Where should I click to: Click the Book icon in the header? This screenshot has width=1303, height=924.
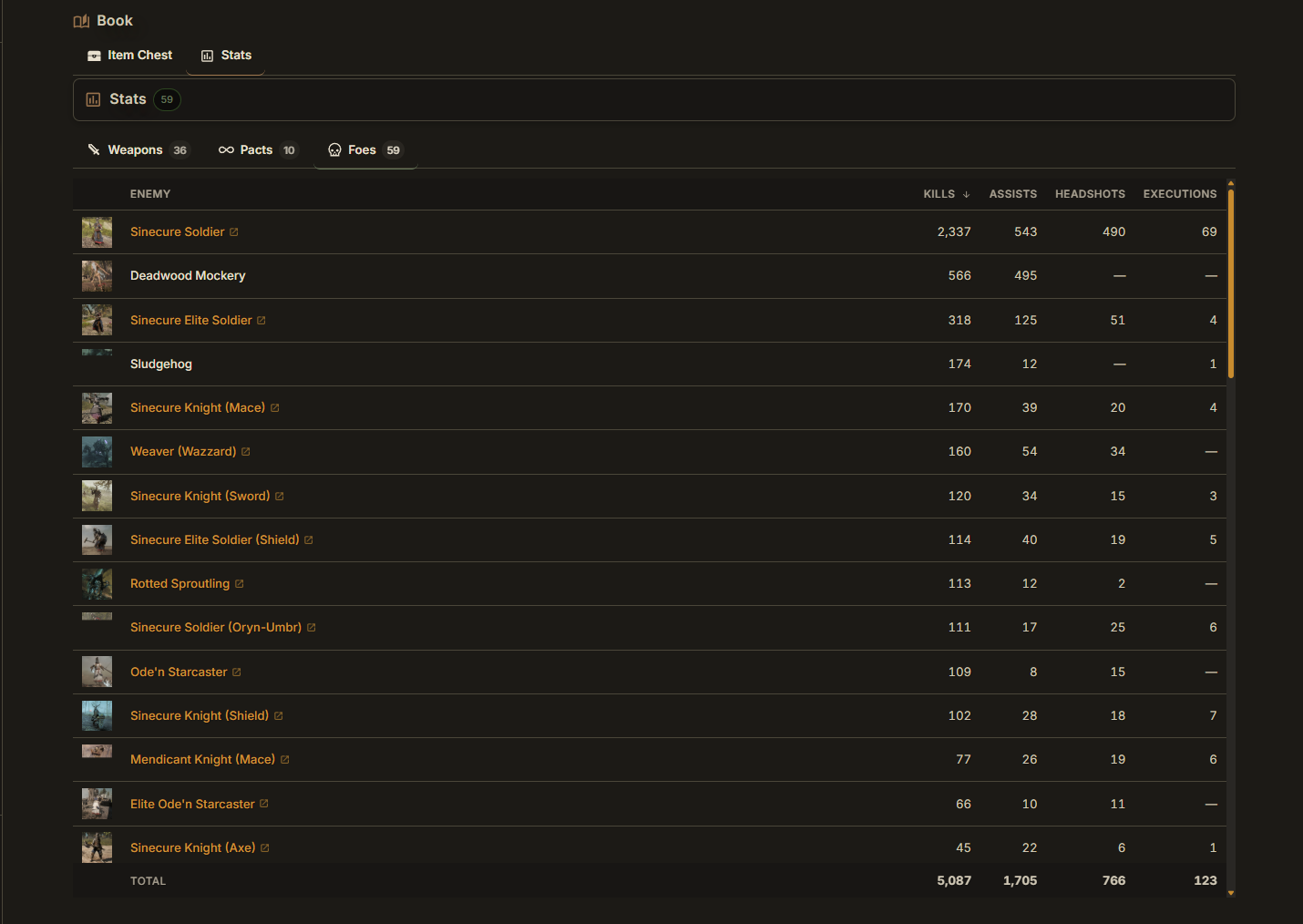coord(82,21)
